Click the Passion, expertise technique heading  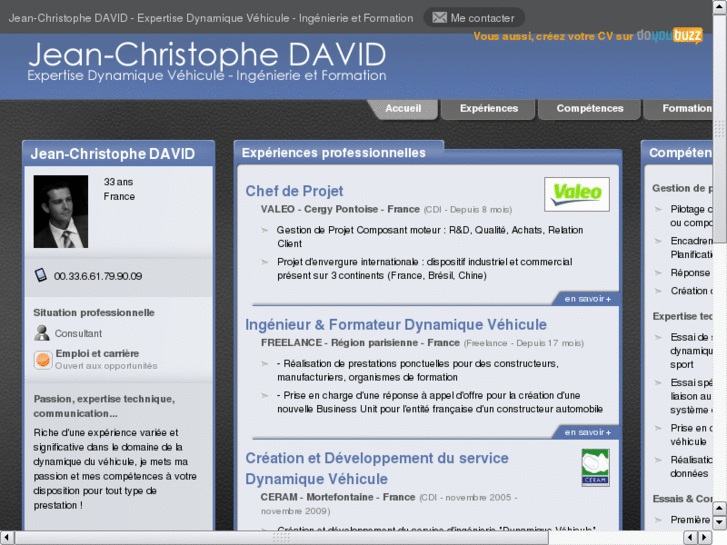[x=104, y=406]
